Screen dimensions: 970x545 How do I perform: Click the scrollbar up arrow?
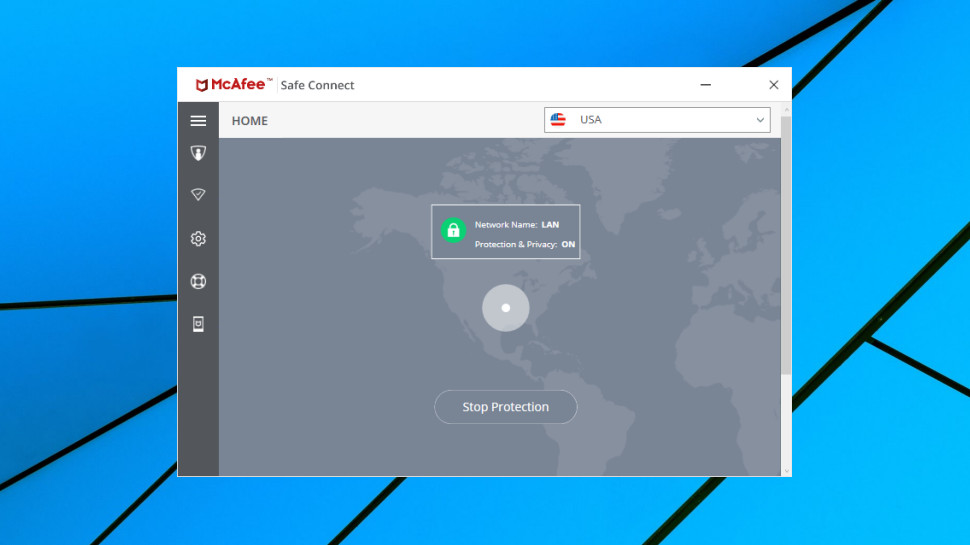(786, 109)
